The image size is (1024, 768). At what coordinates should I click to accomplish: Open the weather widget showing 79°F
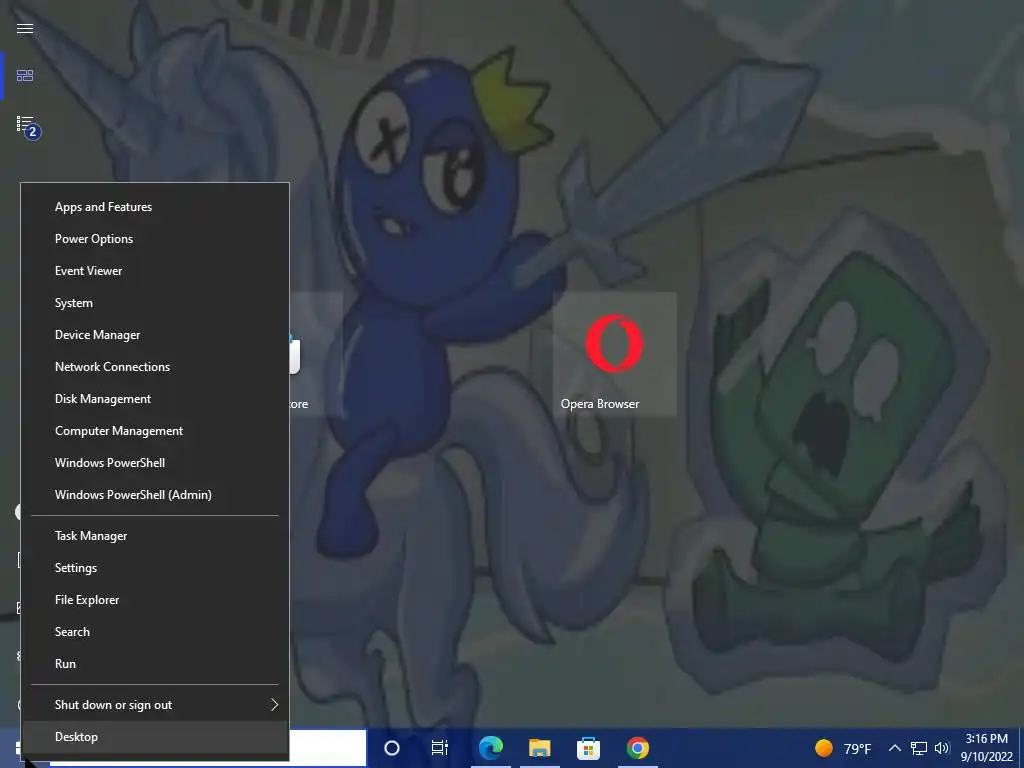point(843,748)
